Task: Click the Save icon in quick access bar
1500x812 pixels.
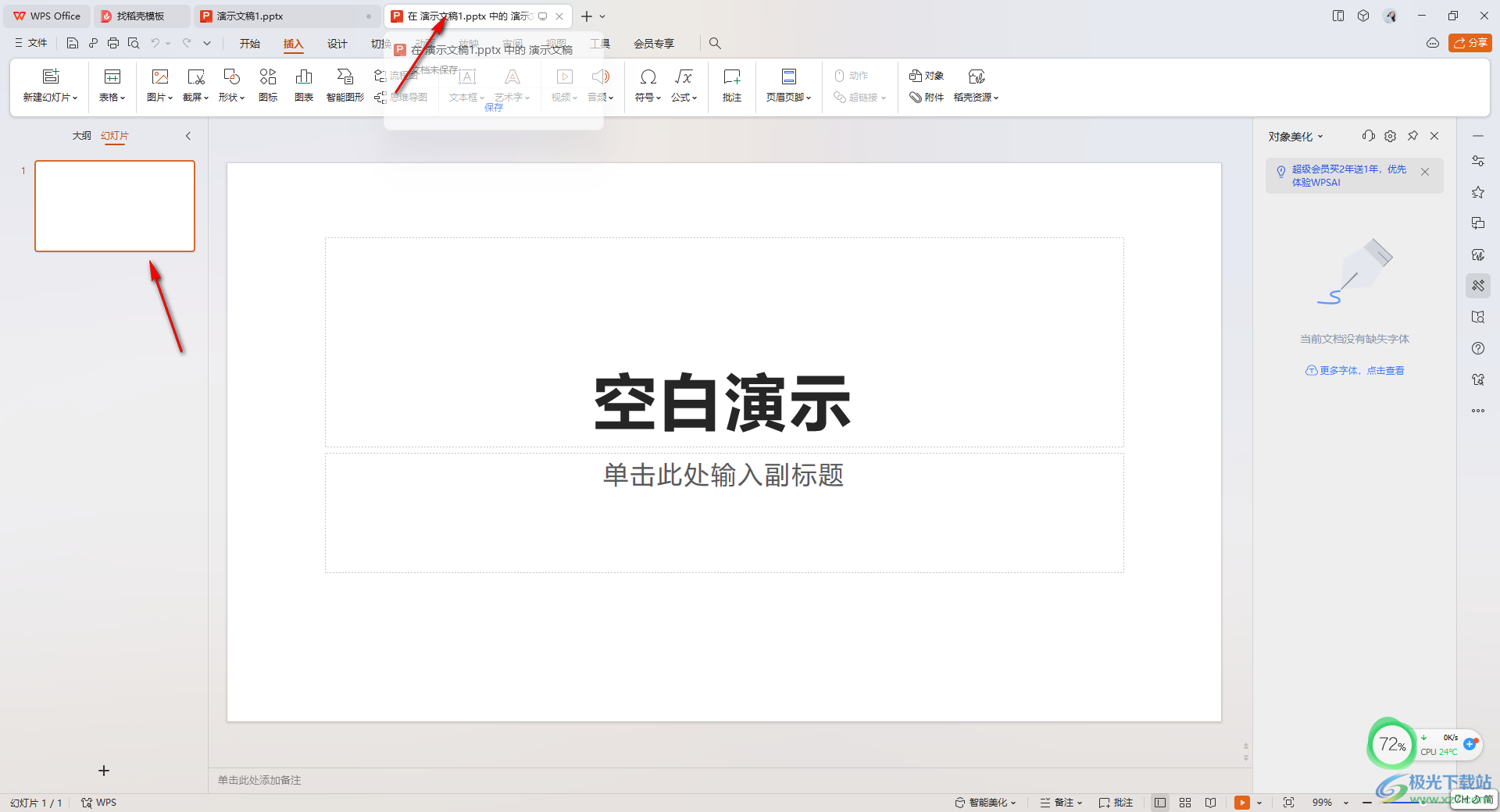Action: click(x=73, y=43)
